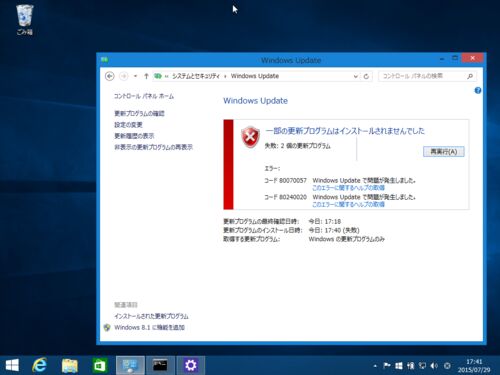This screenshot has width=500, height=375.
Task: Open the PC settings gear on taskbar
Action: (x=191, y=365)
